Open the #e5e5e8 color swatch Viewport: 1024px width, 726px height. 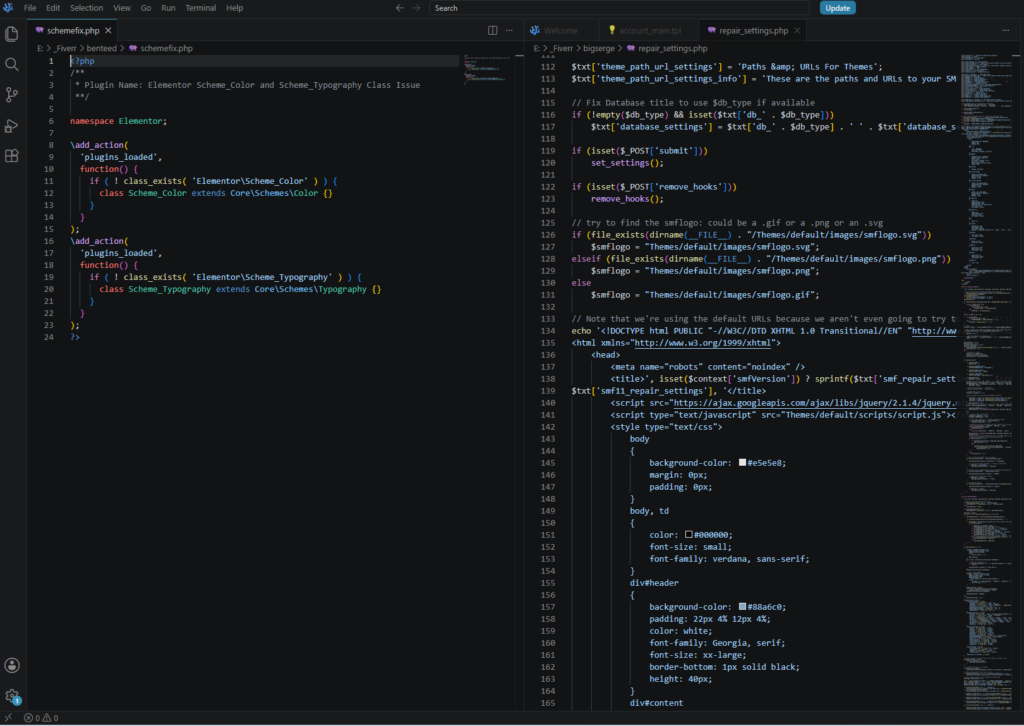point(742,462)
